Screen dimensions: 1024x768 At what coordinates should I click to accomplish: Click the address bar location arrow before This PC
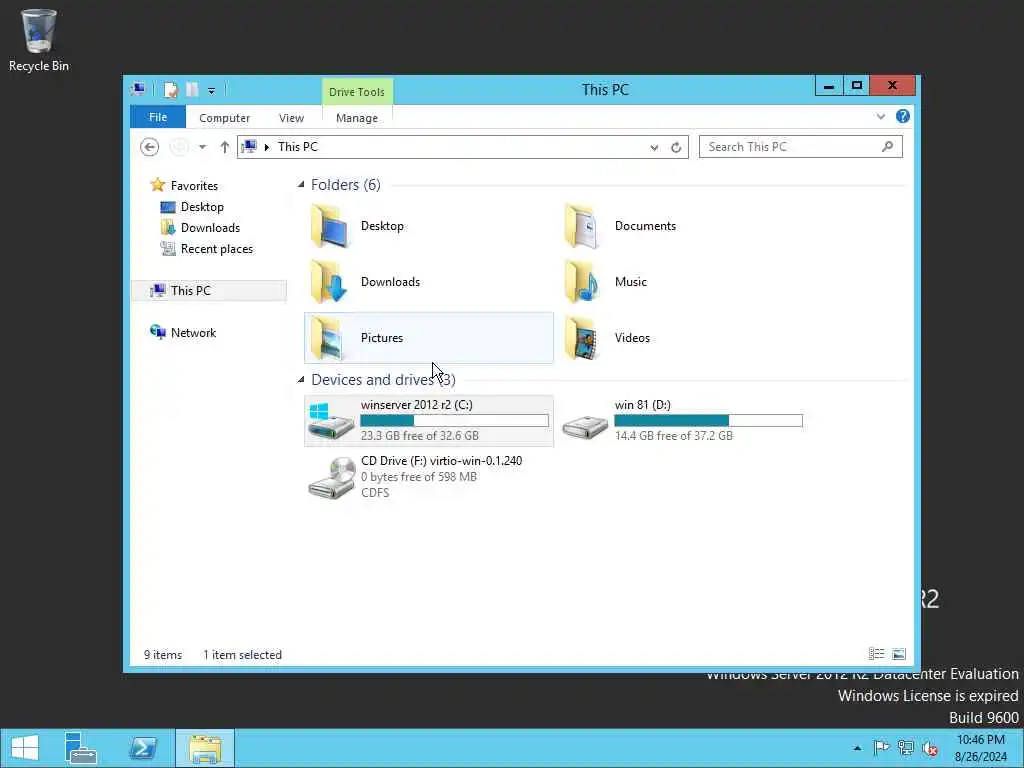[x=266, y=147]
